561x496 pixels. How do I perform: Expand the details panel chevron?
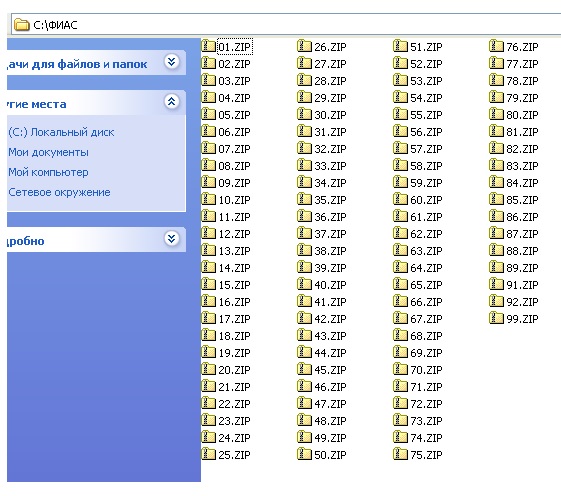click(x=172, y=238)
